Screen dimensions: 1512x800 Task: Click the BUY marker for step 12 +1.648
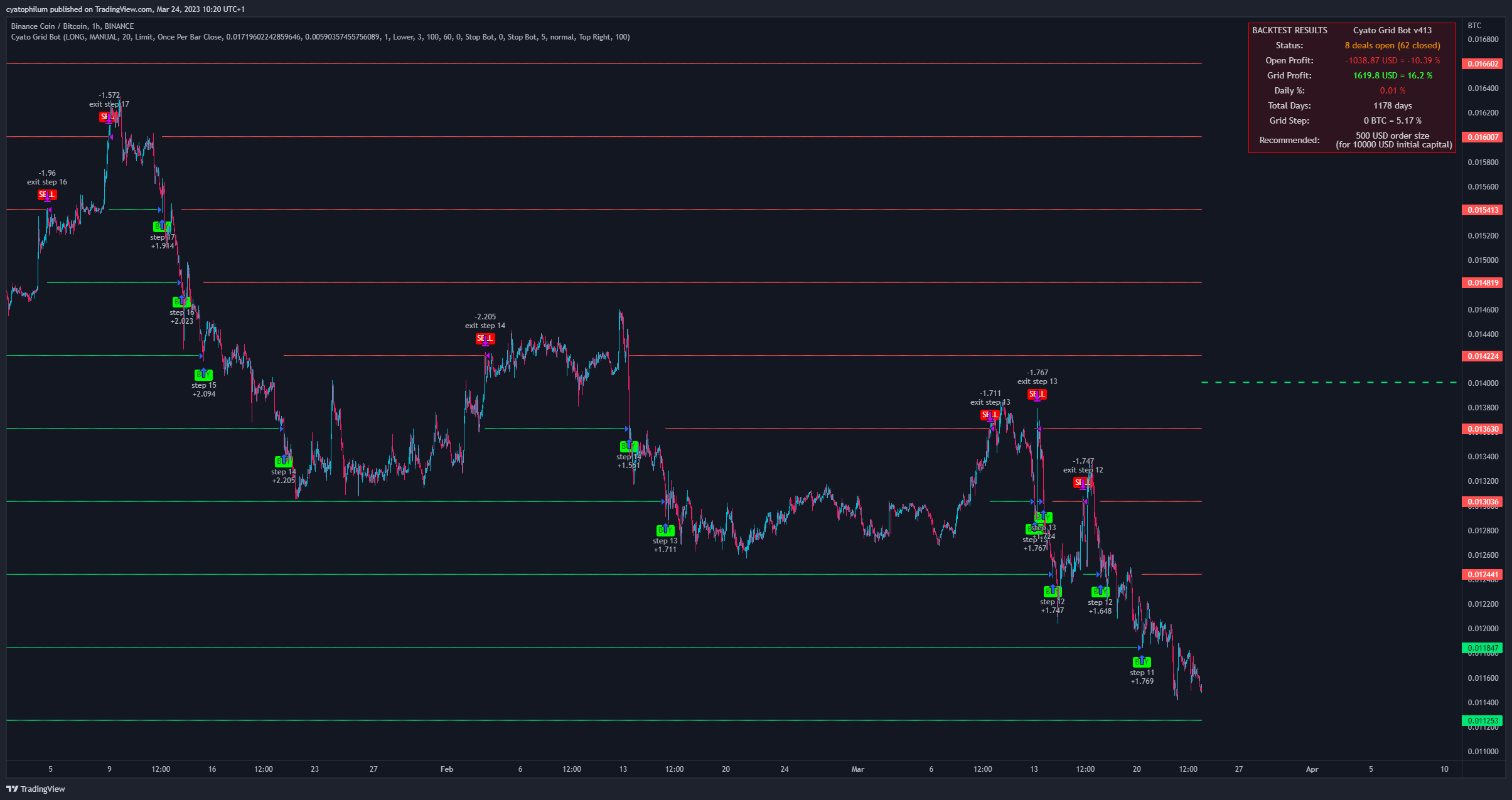point(1100,592)
